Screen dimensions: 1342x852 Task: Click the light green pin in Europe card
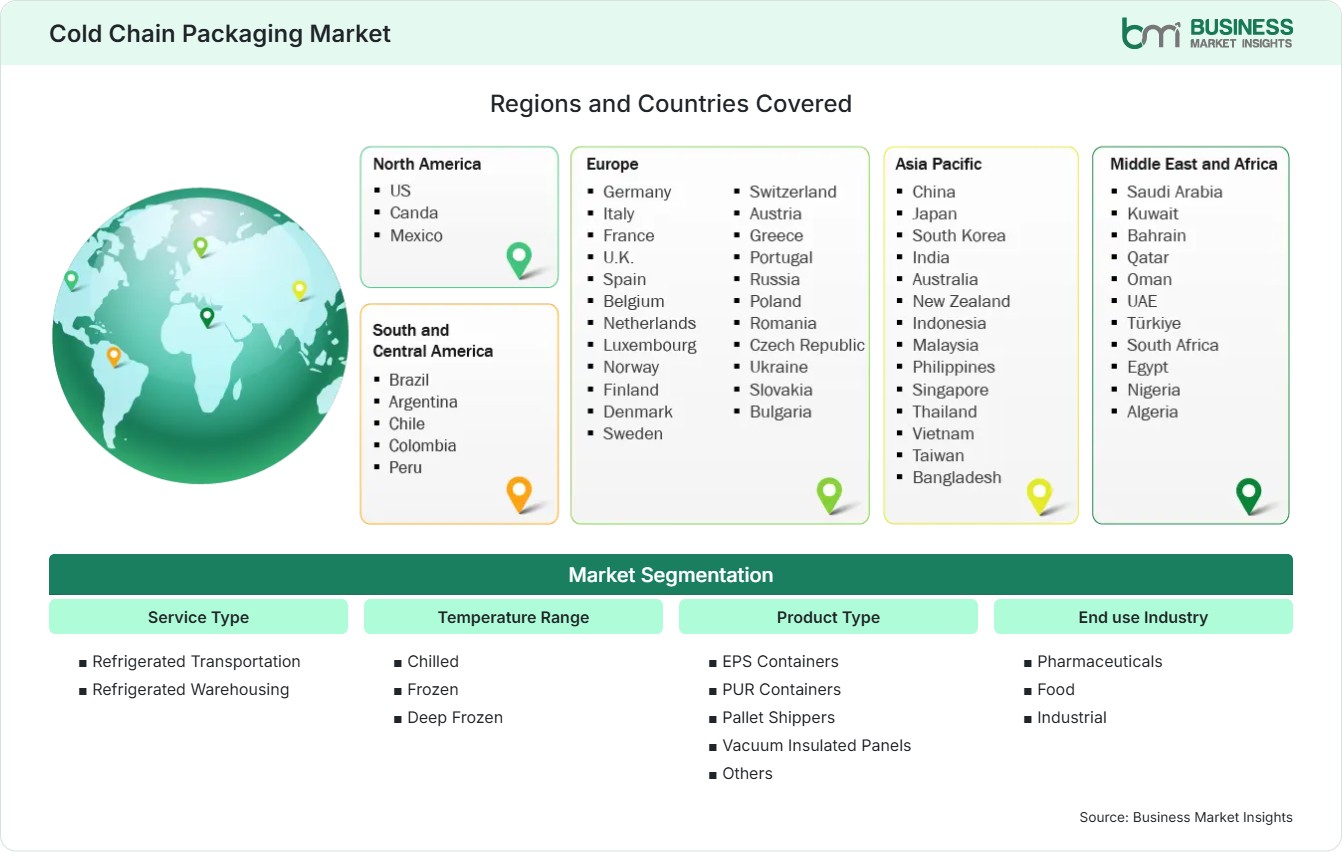[829, 494]
